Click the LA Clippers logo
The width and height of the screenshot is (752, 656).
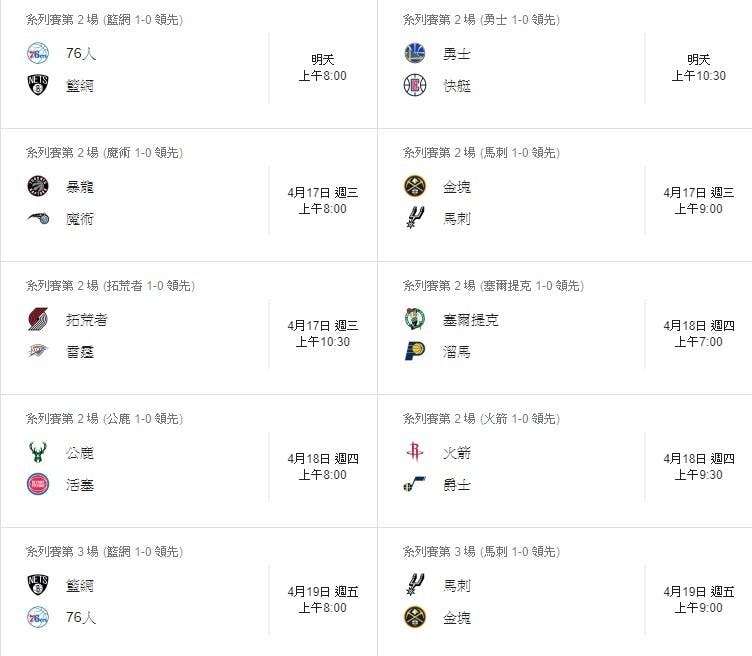414,86
